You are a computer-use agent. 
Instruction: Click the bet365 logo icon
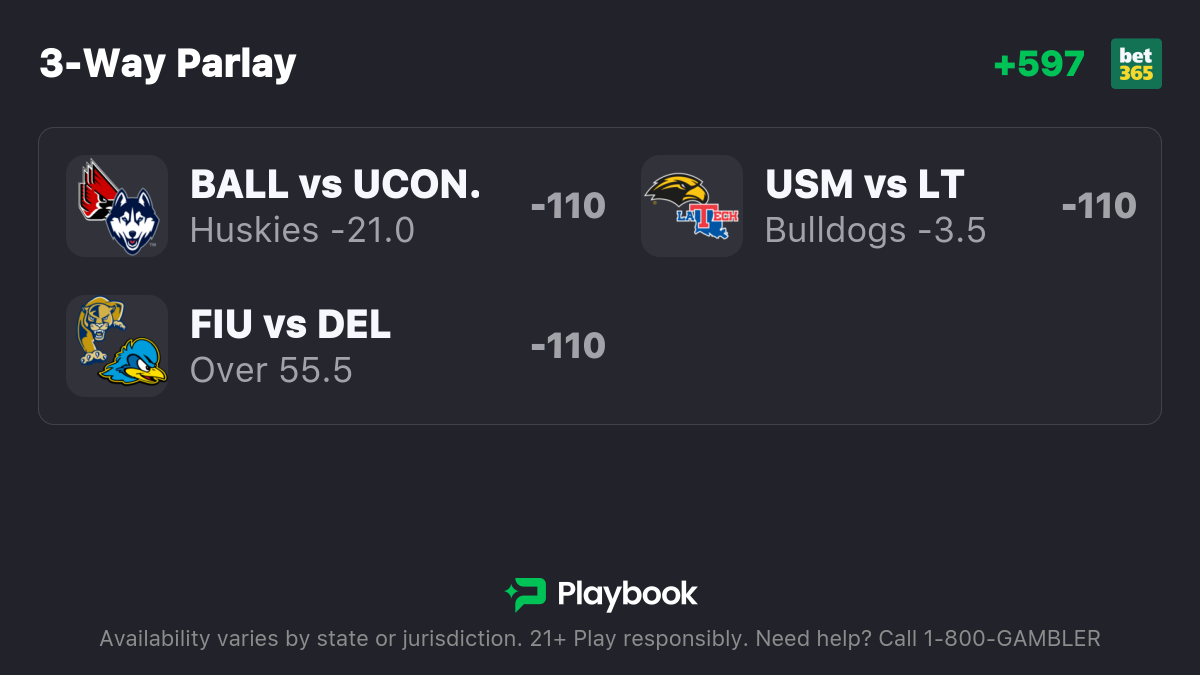pos(1136,64)
